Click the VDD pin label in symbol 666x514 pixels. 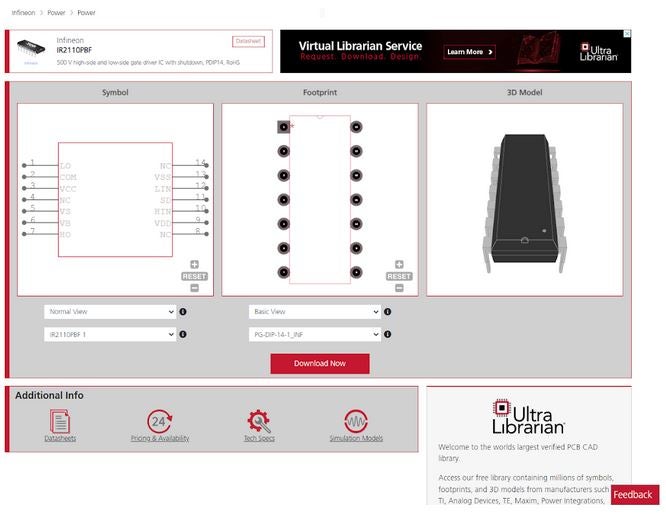(163, 223)
